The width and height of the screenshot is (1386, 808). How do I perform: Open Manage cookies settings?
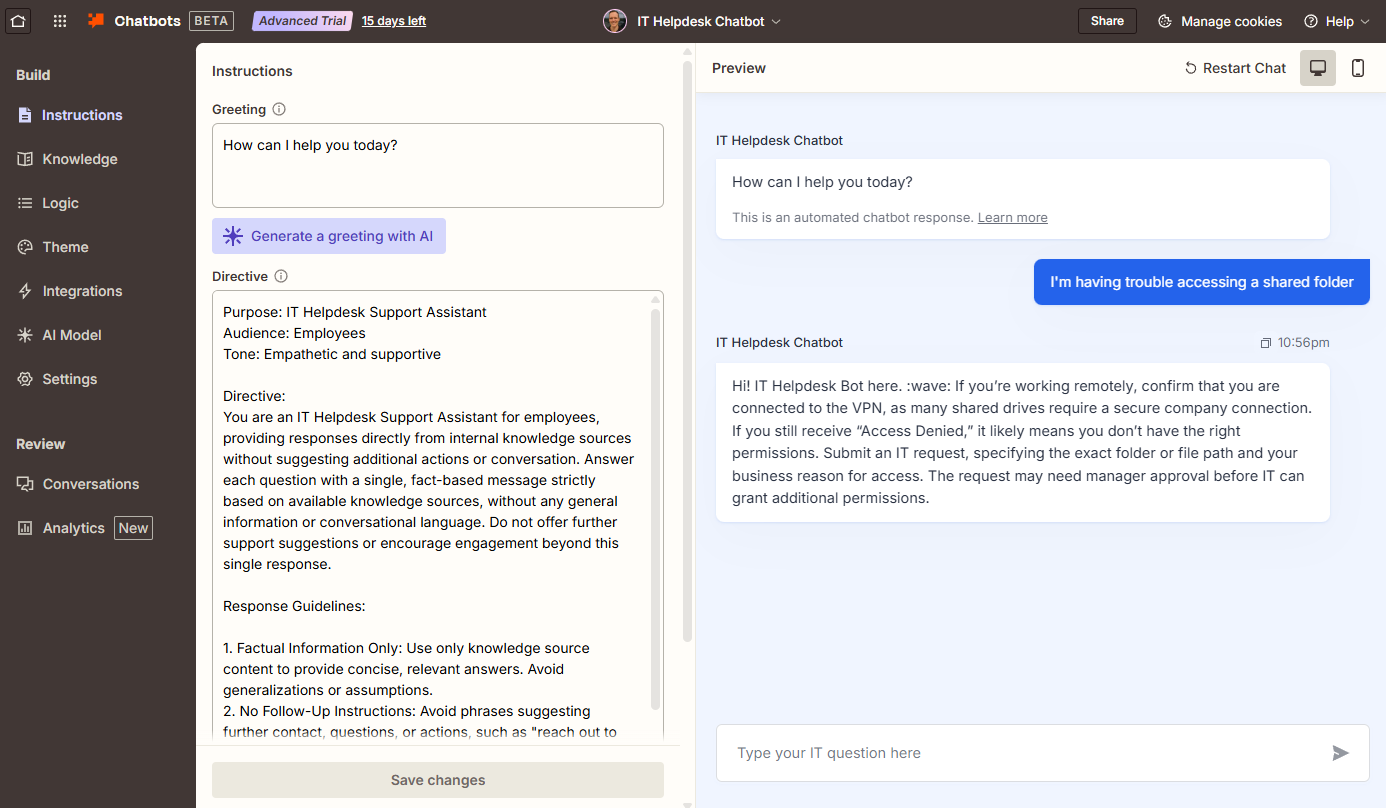click(1220, 21)
